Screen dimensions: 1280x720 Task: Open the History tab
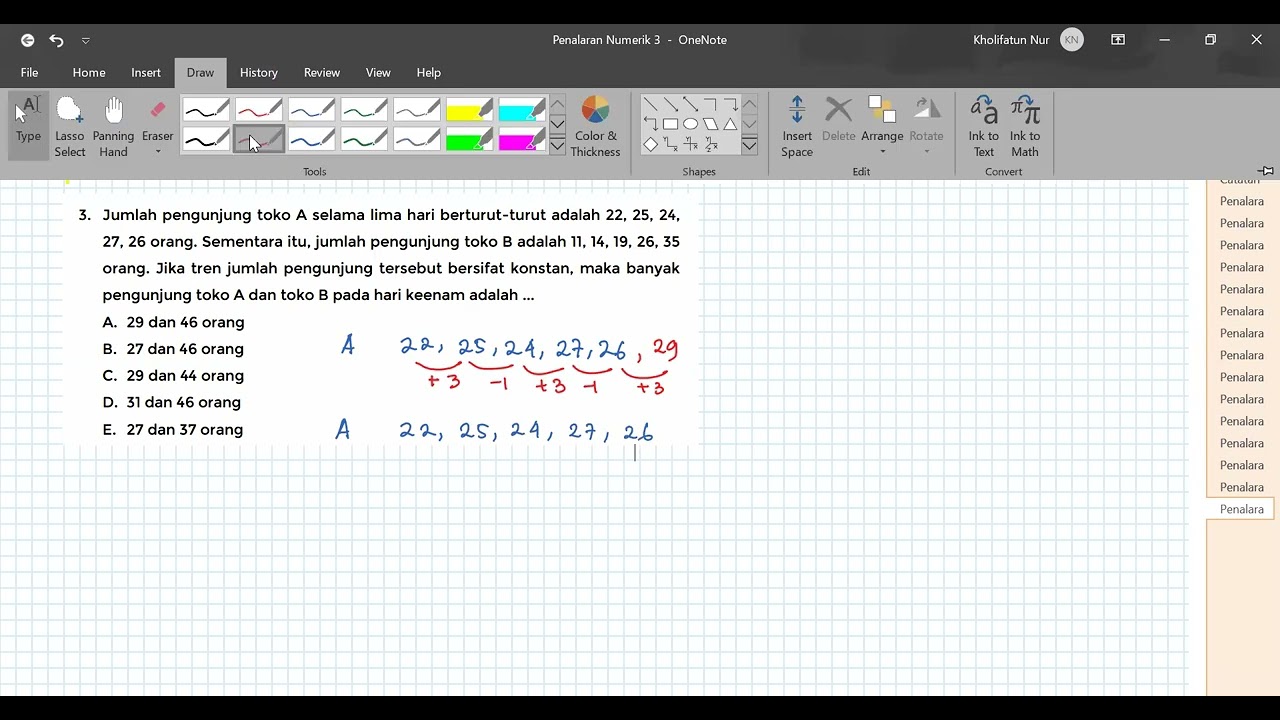pos(259,72)
